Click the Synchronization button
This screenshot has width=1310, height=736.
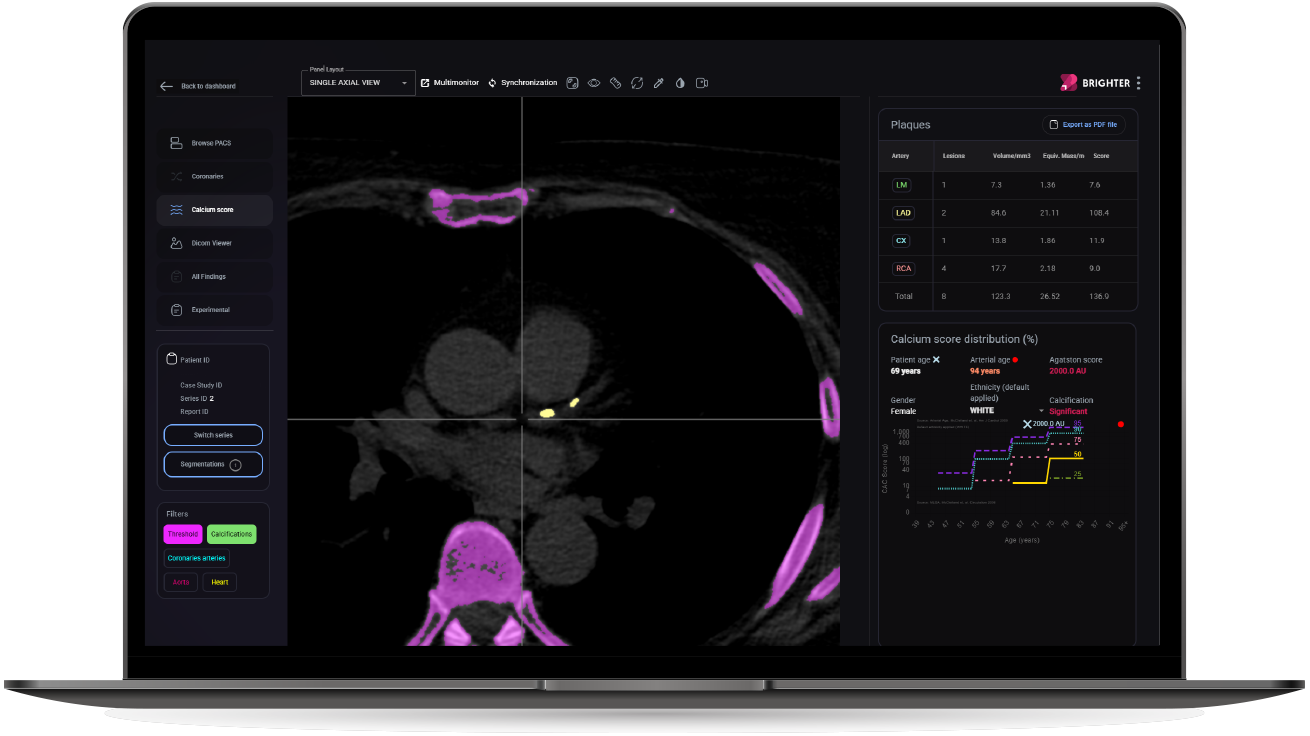coord(523,83)
